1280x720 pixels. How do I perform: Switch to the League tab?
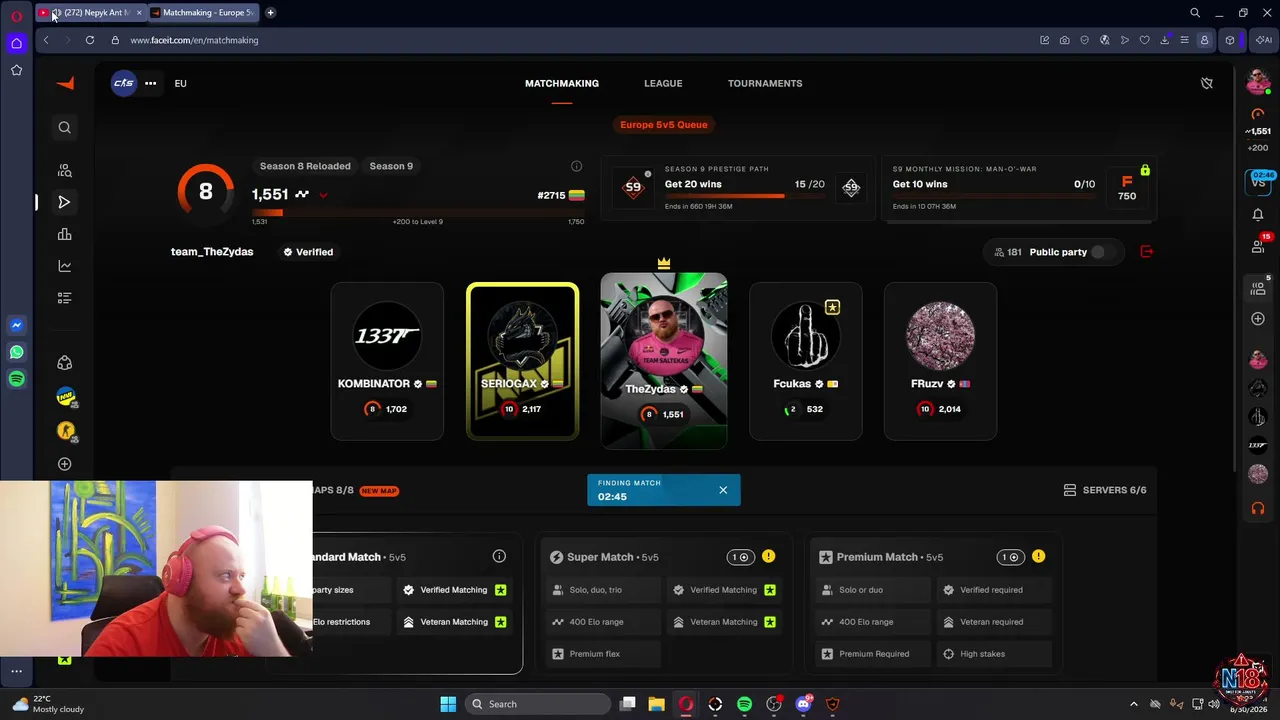663,83
